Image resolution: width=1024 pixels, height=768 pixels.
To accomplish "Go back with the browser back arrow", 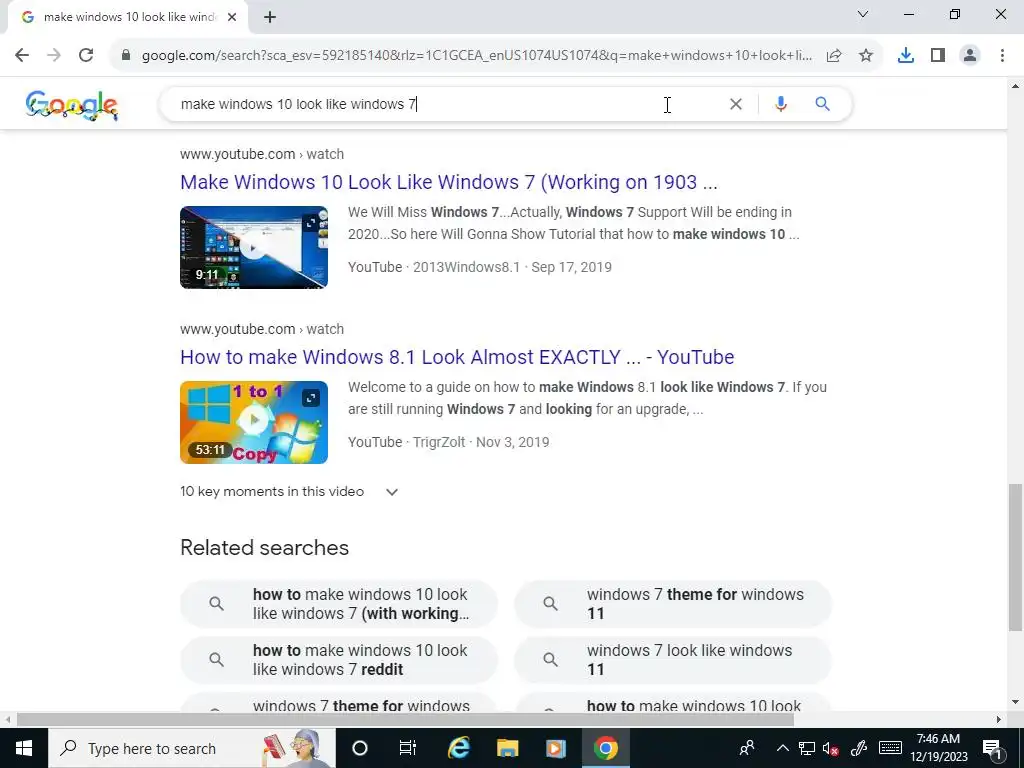I will (x=22, y=56).
